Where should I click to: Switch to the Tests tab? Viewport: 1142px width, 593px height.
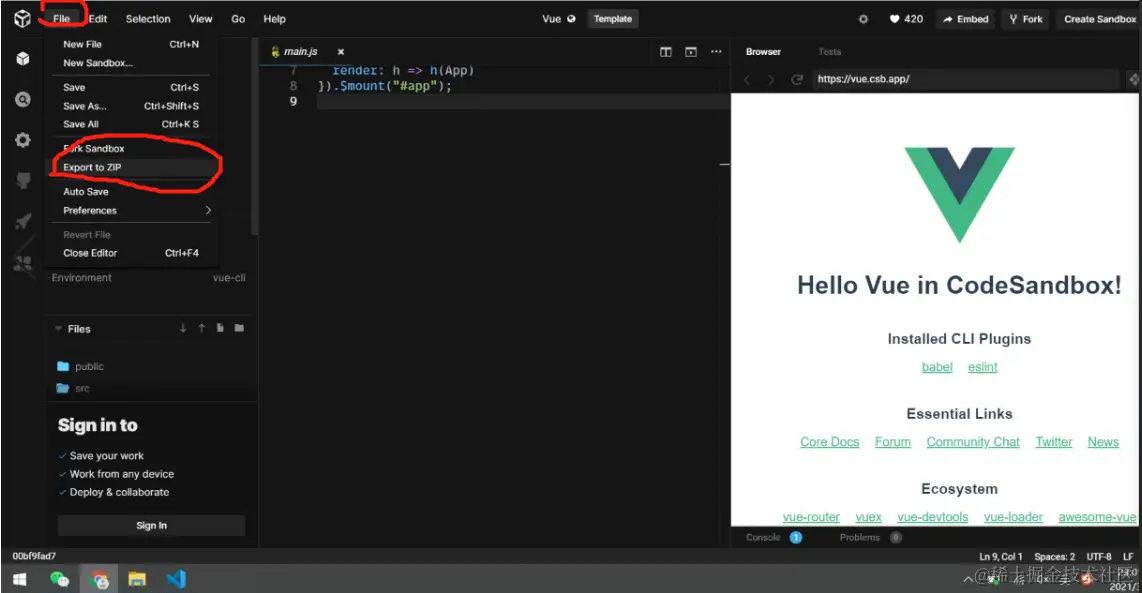830,52
